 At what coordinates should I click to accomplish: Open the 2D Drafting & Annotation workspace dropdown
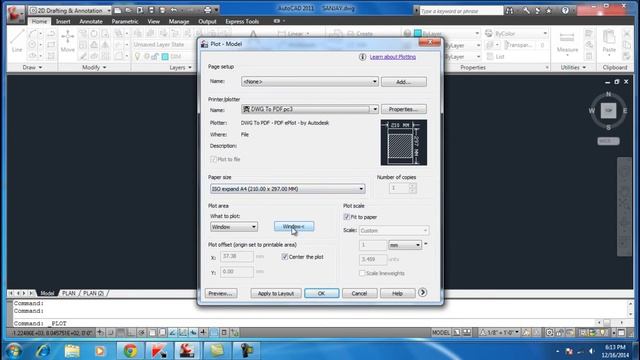(x=70, y=10)
